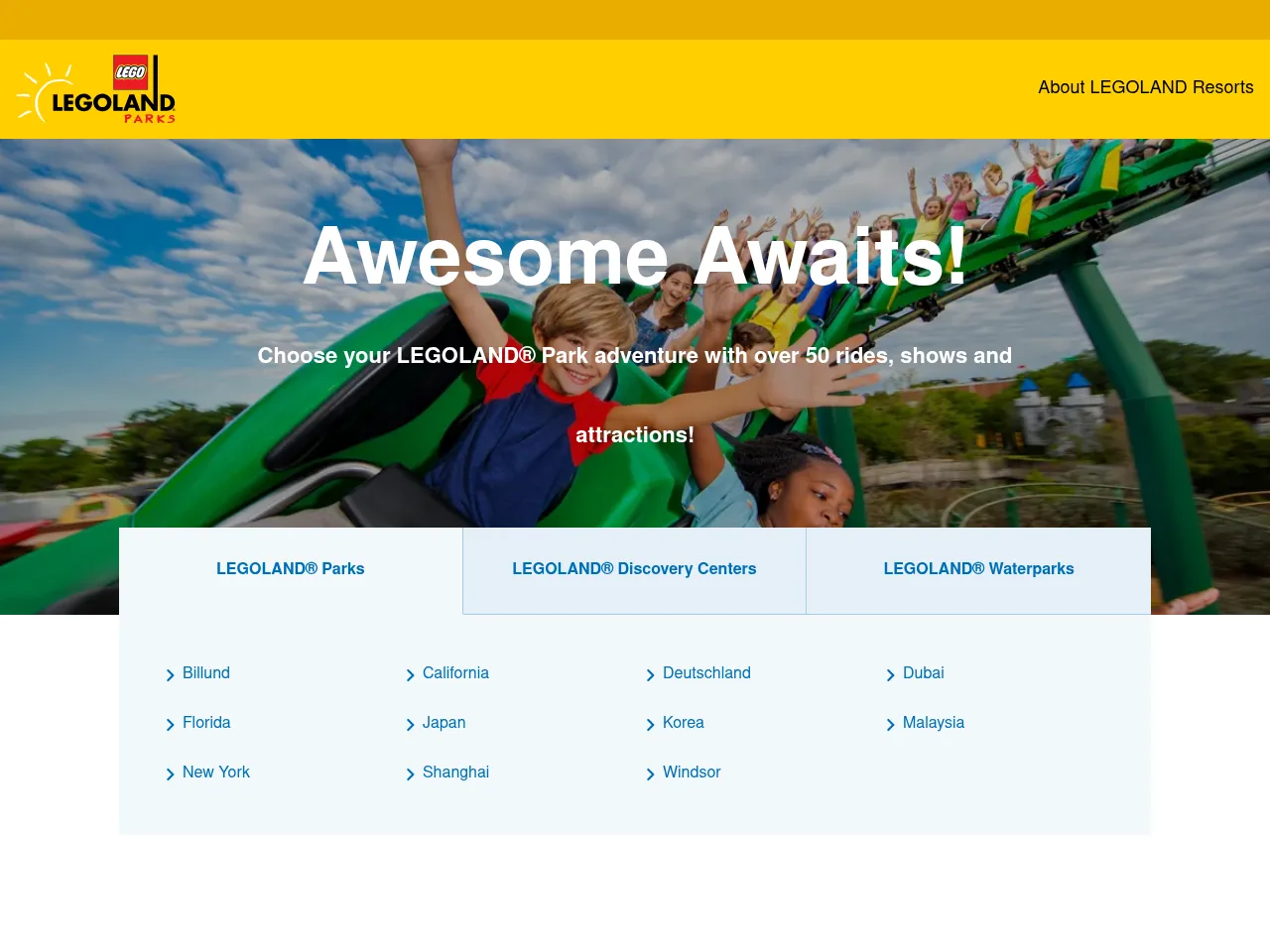The height and width of the screenshot is (952, 1270).
Task: Click the LEGOLAND Parks logo
Action: (95, 89)
